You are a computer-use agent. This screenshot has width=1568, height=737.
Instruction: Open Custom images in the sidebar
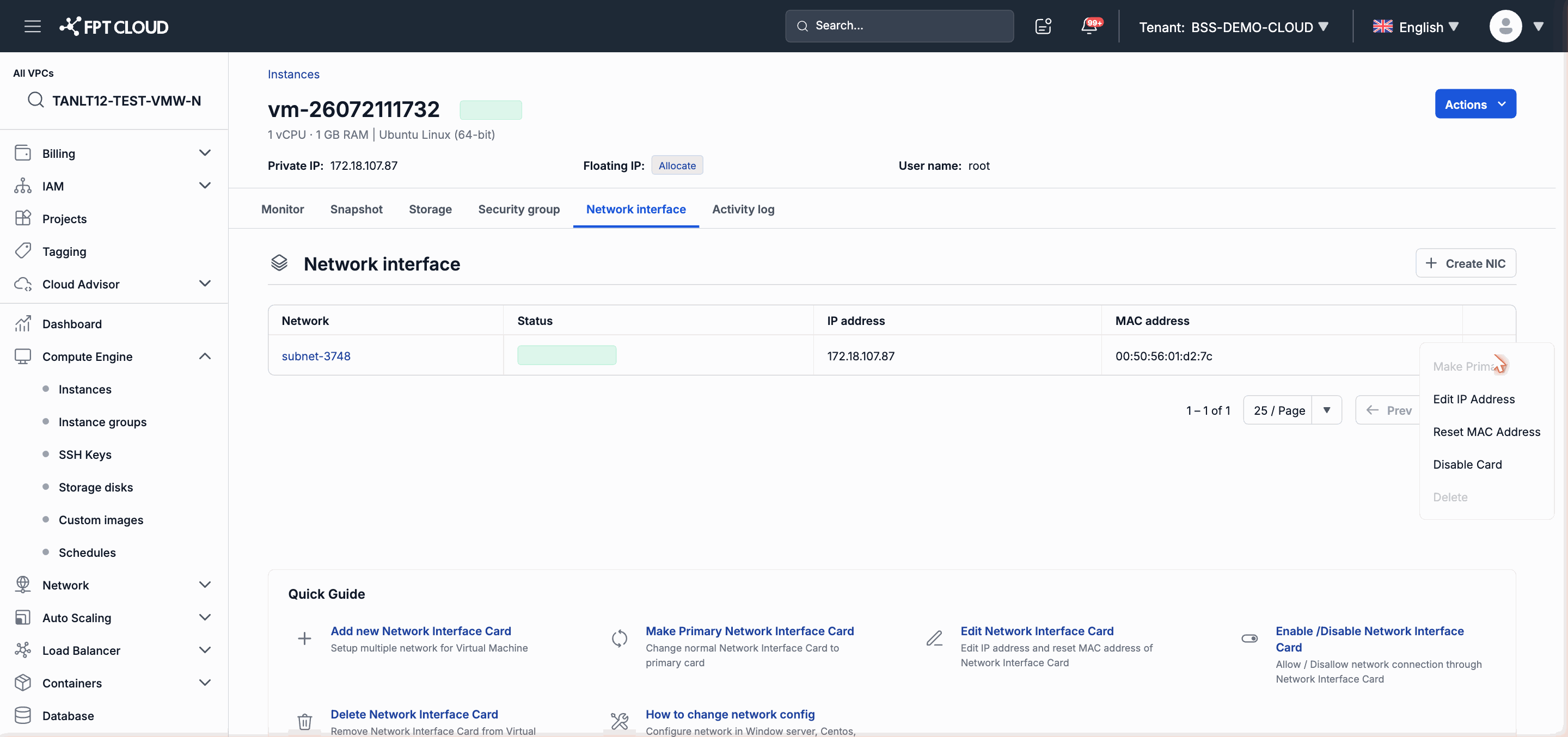[100, 520]
